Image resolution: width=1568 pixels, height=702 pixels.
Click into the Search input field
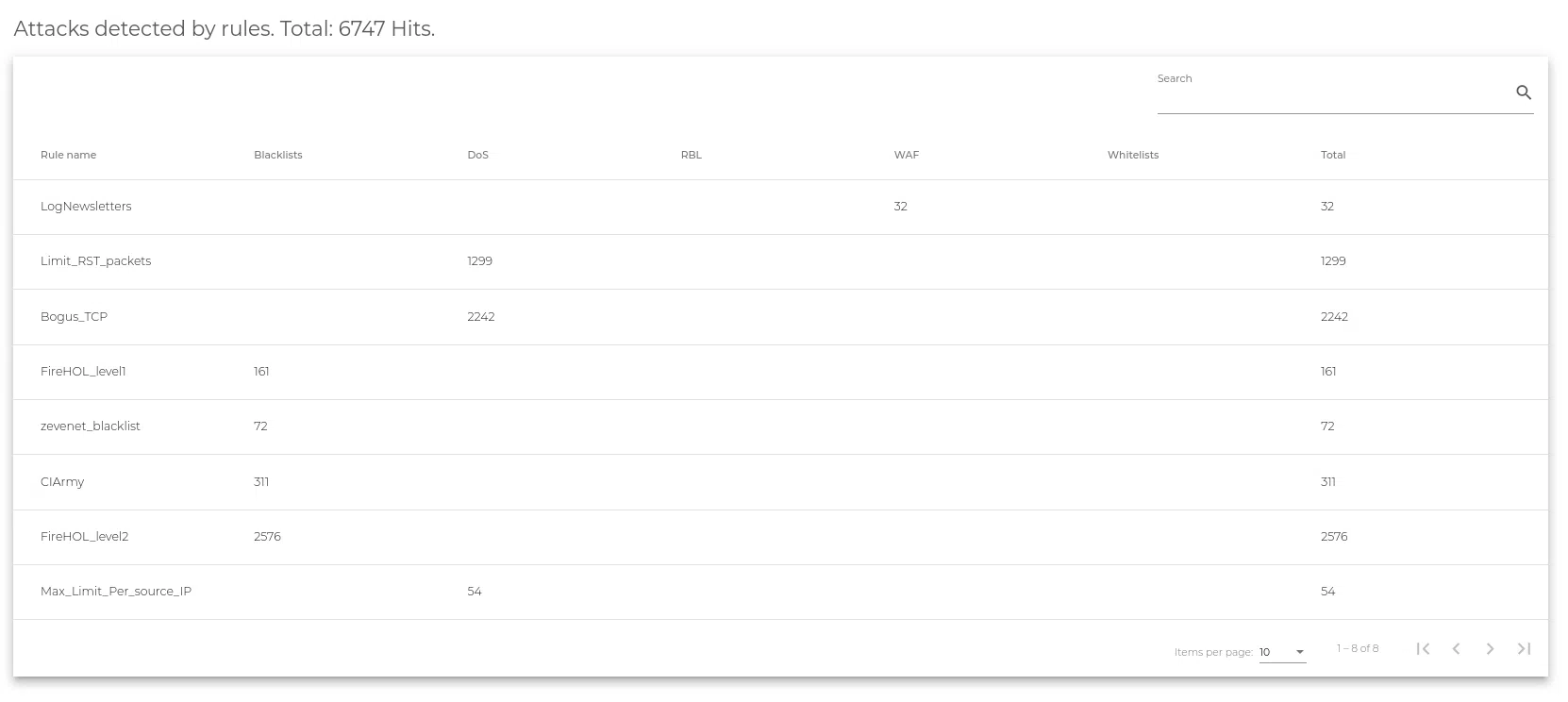coord(1330,96)
